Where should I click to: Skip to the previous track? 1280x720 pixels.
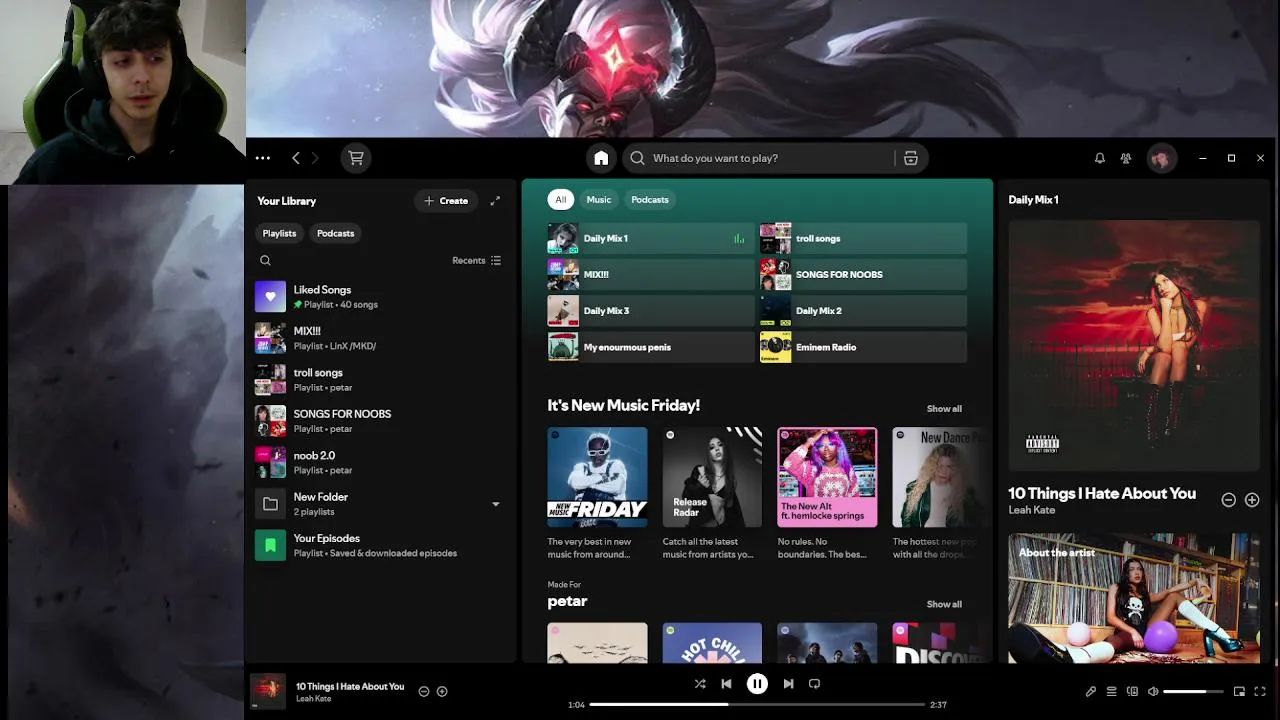726,684
